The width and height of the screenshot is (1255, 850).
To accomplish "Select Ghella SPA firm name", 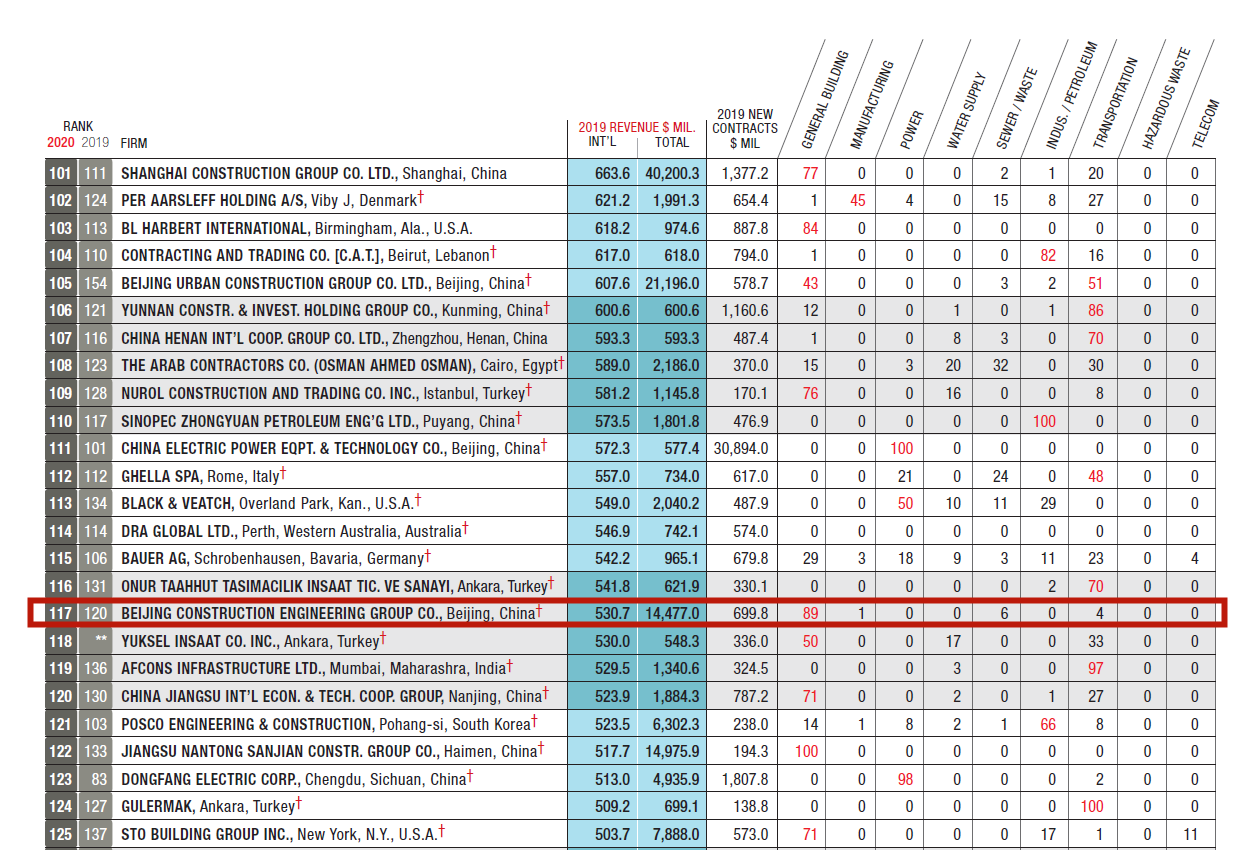I will 162,476.
